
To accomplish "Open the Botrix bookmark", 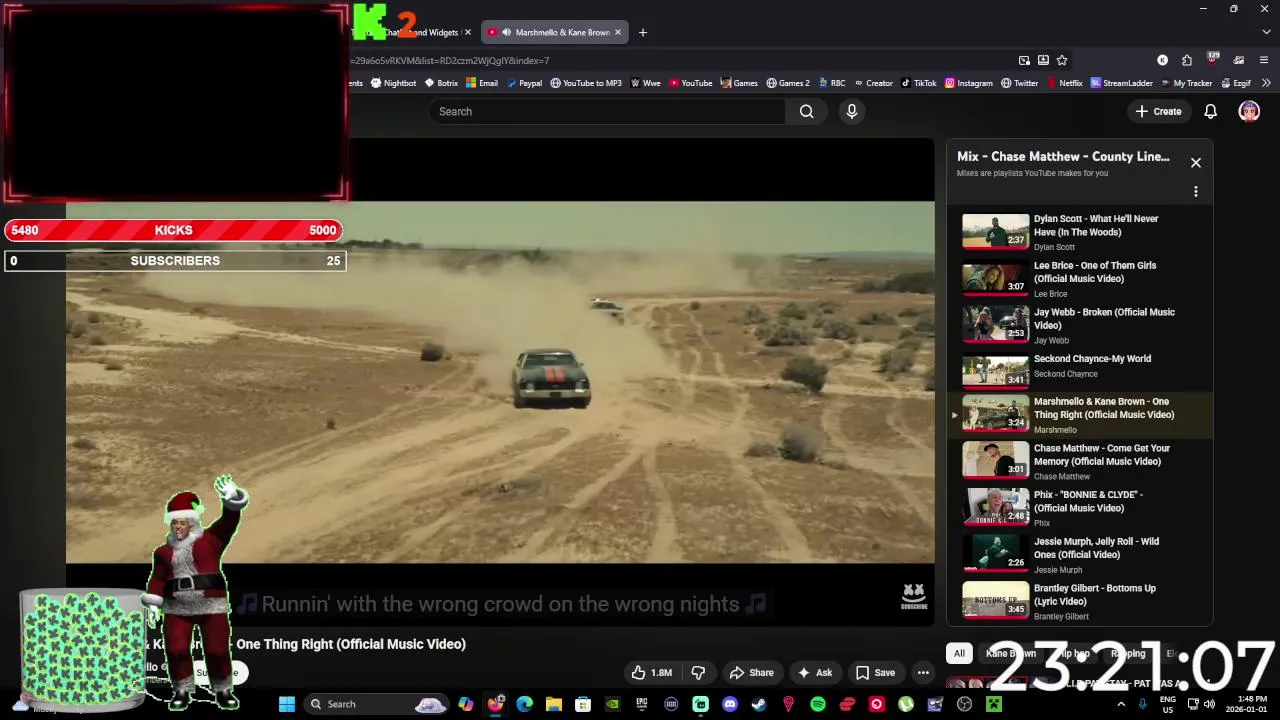I will click(441, 83).
